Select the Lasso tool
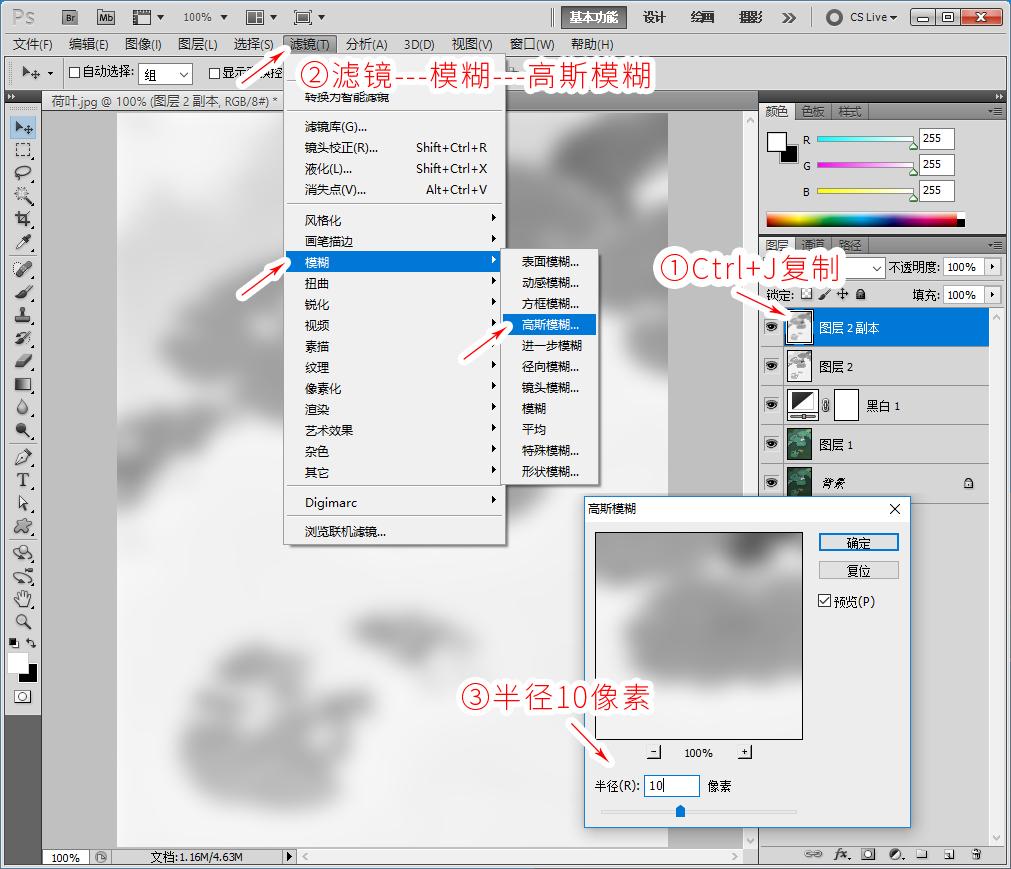Viewport: 1011px width, 869px height. coord(23,173)
